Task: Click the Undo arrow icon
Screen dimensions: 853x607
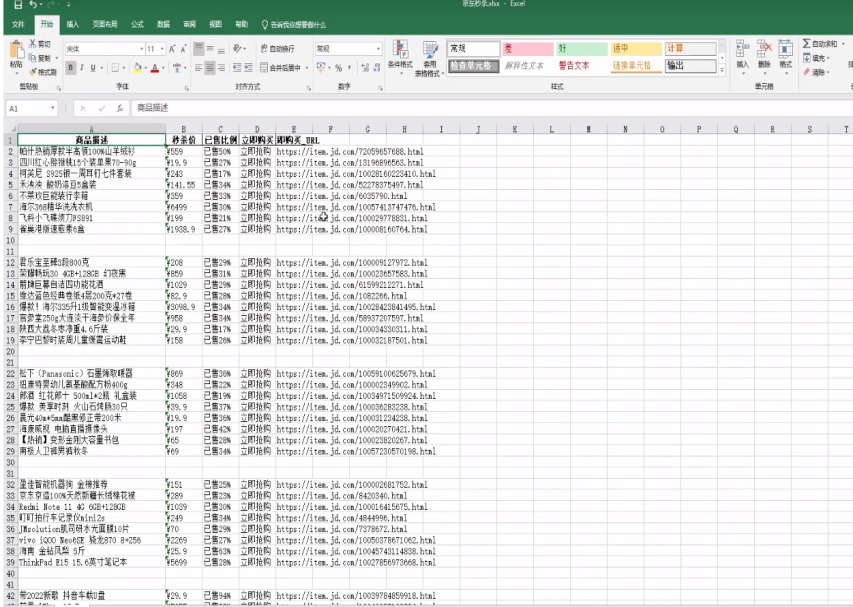Action: 34,4
